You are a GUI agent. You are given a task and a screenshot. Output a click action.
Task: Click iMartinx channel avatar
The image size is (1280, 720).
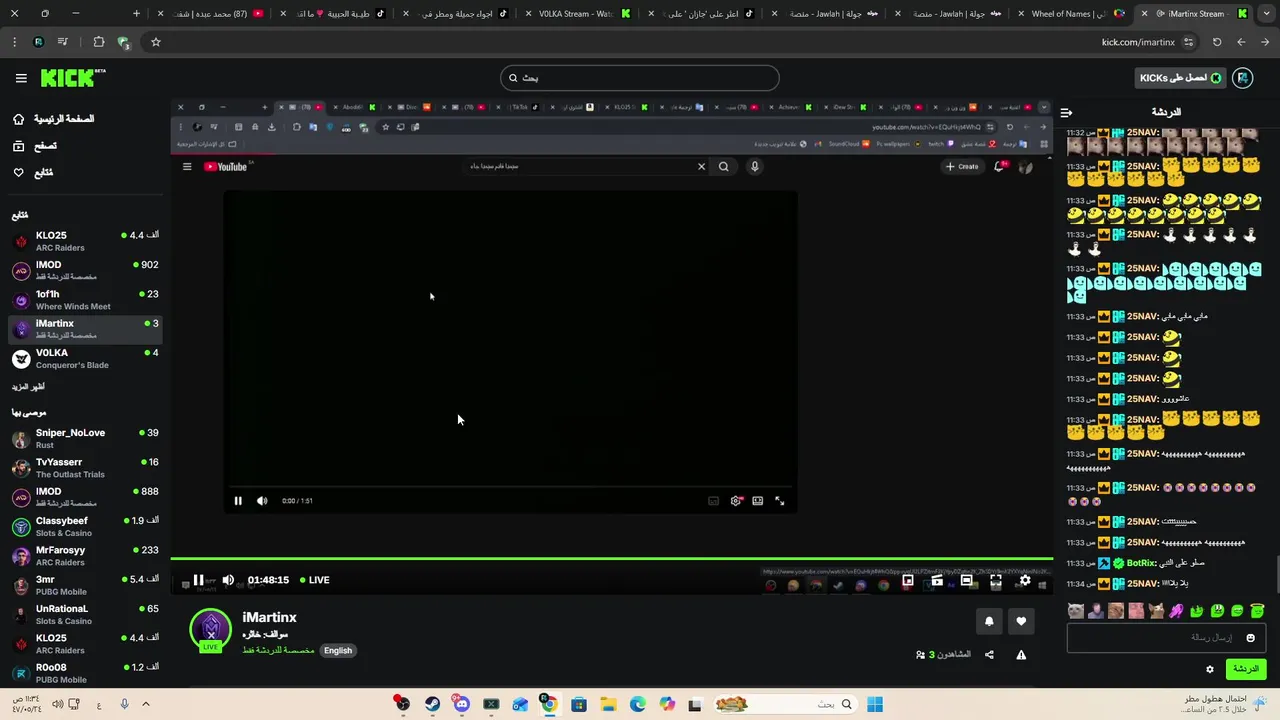click(210, 630)
